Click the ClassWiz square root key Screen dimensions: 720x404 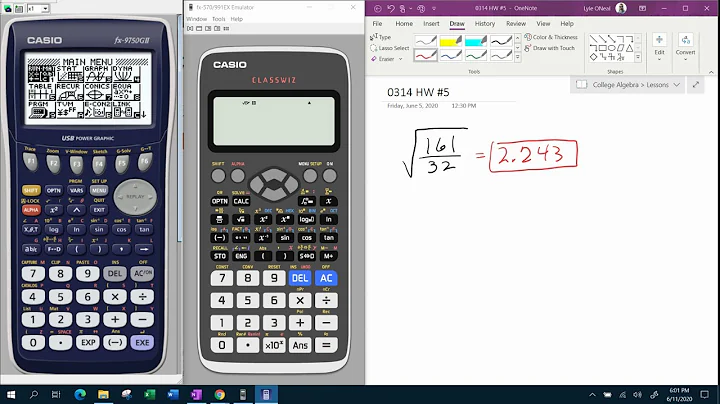click(241, 219)
